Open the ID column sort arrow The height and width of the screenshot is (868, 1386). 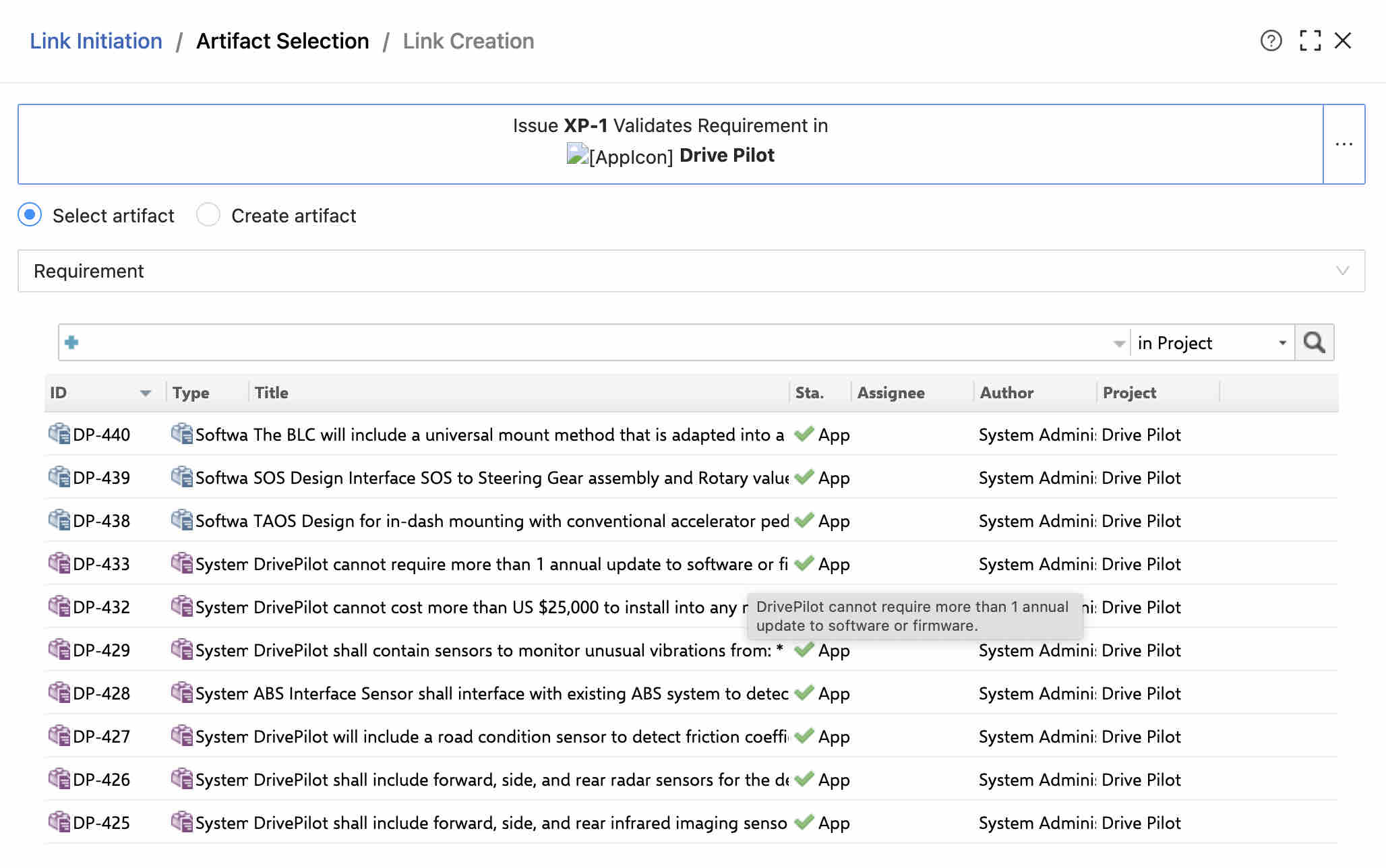click(x=146, y=393)
